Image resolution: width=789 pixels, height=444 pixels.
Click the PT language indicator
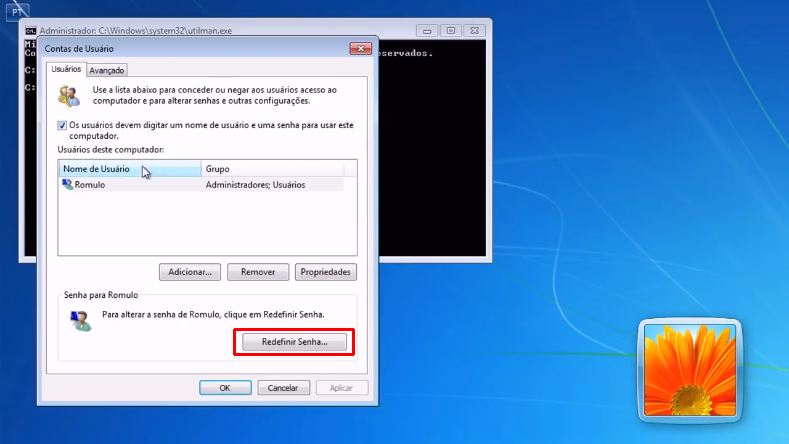[18, 12]
